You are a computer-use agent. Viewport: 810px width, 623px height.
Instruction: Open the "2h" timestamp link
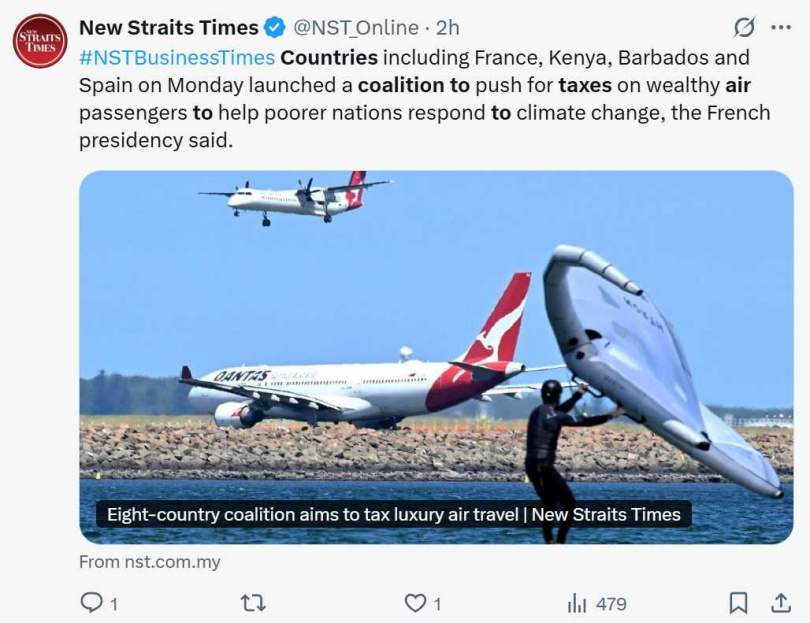point(447,28)
